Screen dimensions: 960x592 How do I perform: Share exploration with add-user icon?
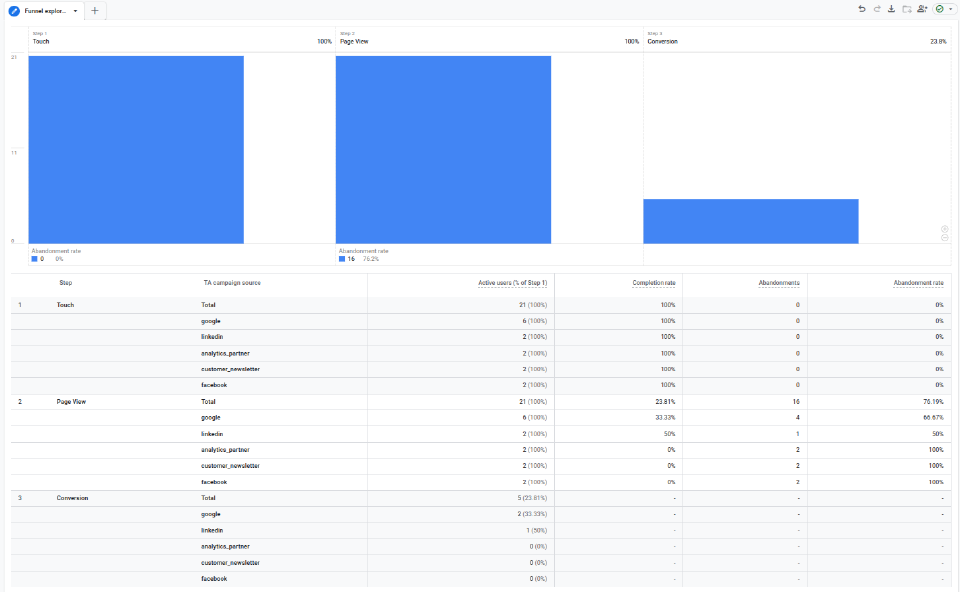[922, 9]
